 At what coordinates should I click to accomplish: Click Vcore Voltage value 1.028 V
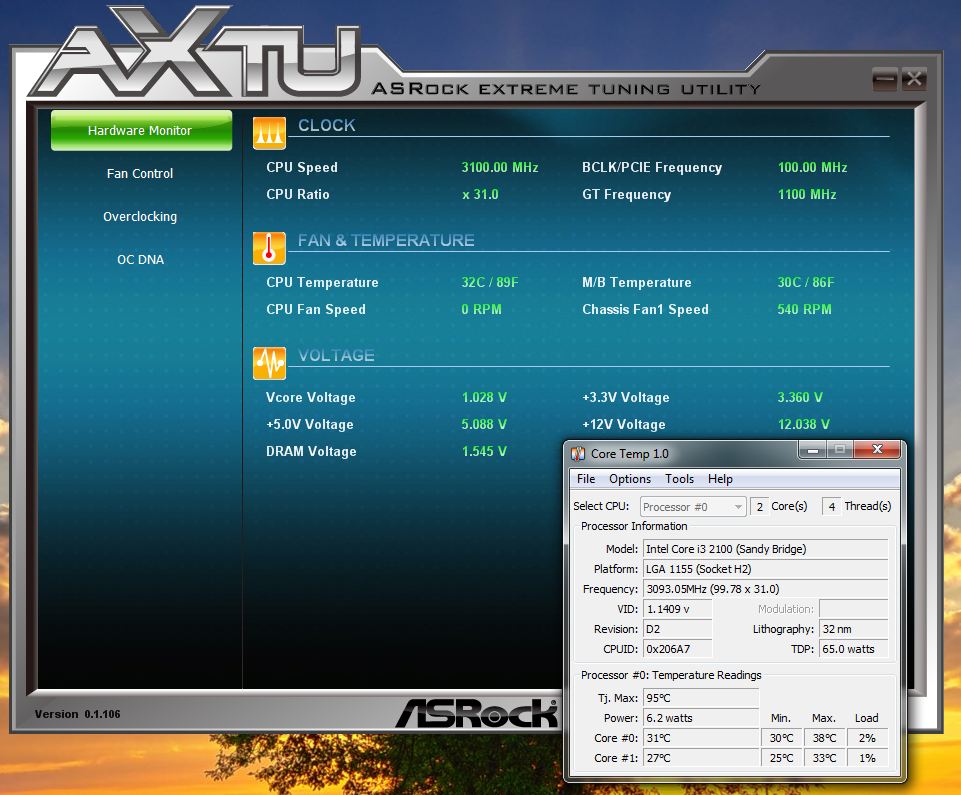tap(484, 398)
